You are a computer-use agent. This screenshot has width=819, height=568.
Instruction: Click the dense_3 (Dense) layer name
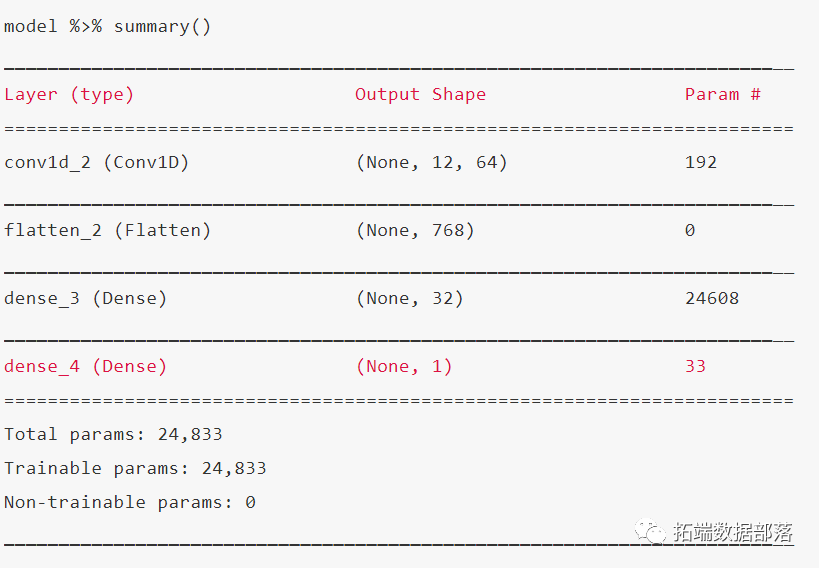pyautogui.click(x=86, y=298)
